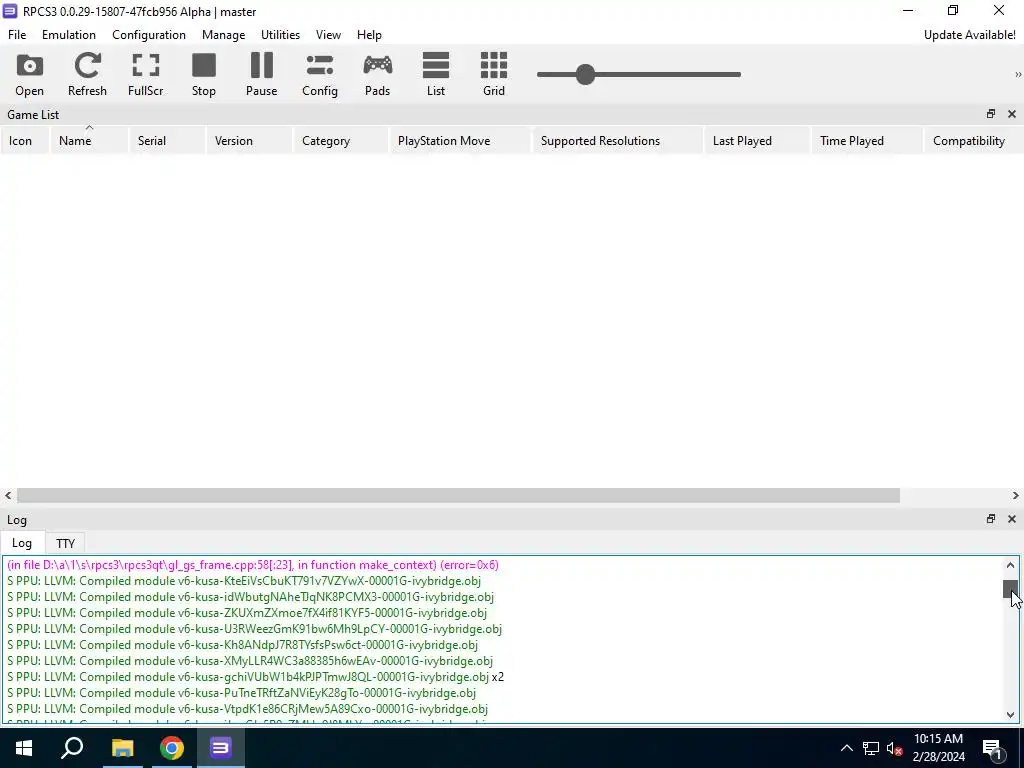The height and width of the screenshot is (768, 1024).
Task: Click the log scroll up arrow
Action: pyautogui.click(x=1010, y=565)
